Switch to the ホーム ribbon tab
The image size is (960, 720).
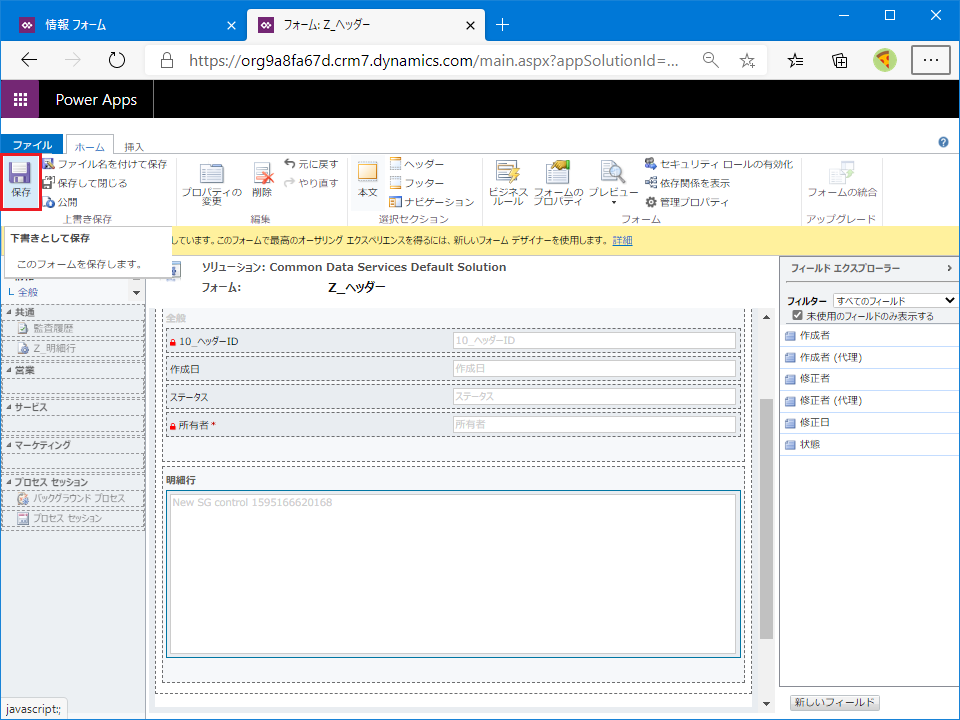(89, 145)
